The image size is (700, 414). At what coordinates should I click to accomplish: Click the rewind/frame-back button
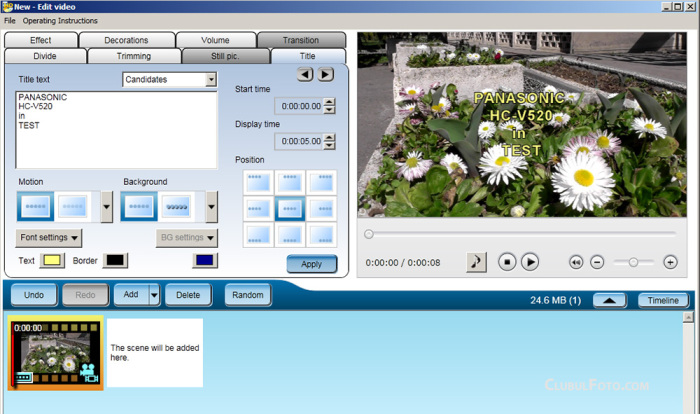[x=576, y=262]
